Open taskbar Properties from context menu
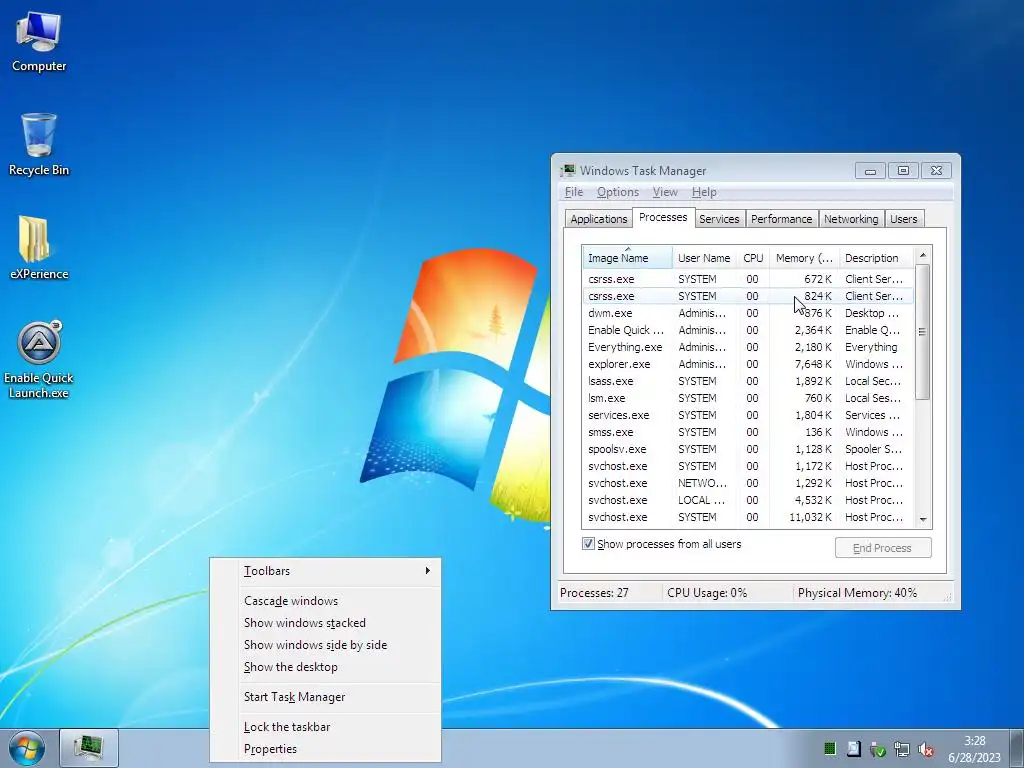Screen dimensions: 1024x768 point(325,749)
